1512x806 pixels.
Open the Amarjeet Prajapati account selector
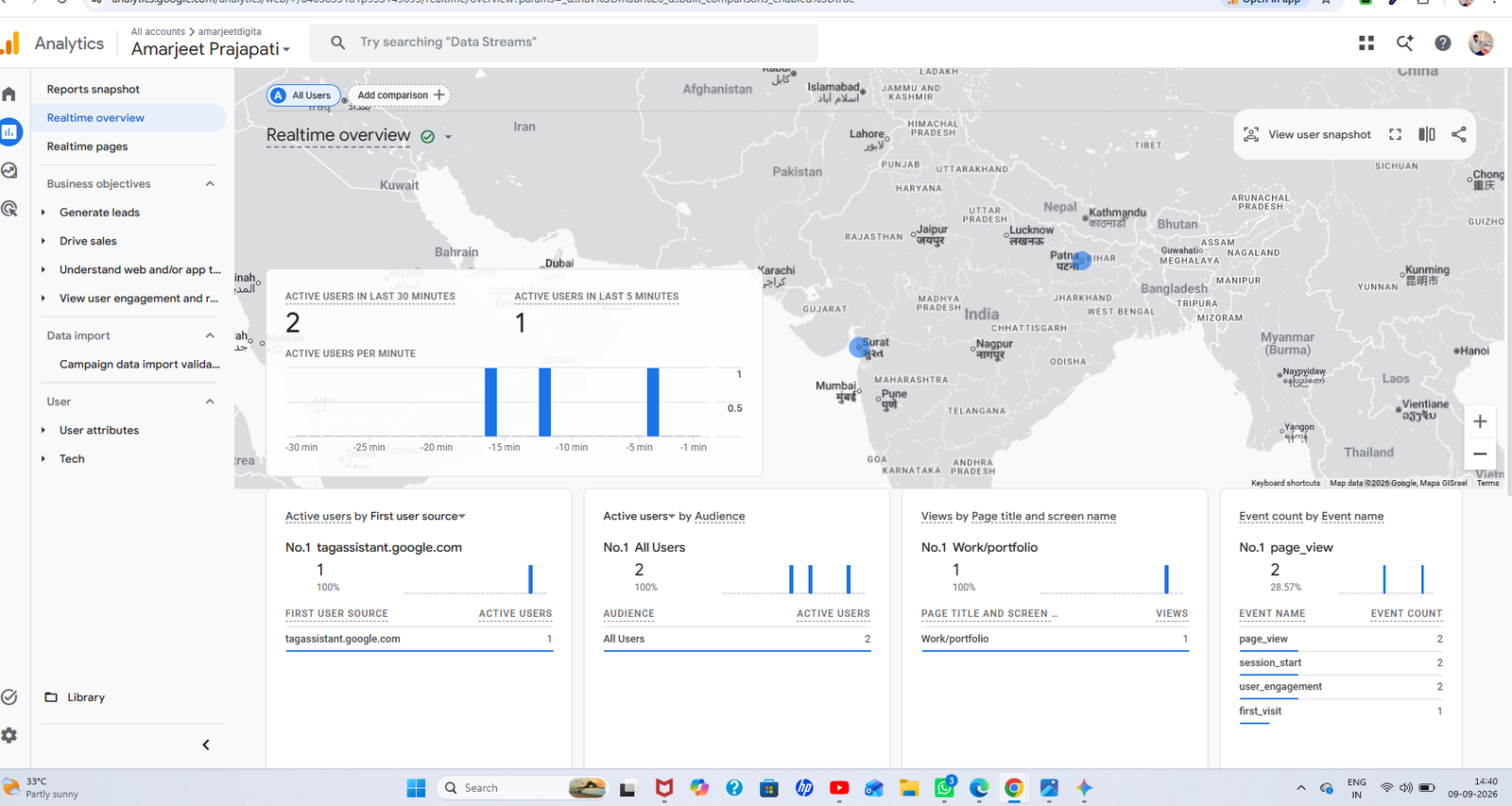(211, 49)
